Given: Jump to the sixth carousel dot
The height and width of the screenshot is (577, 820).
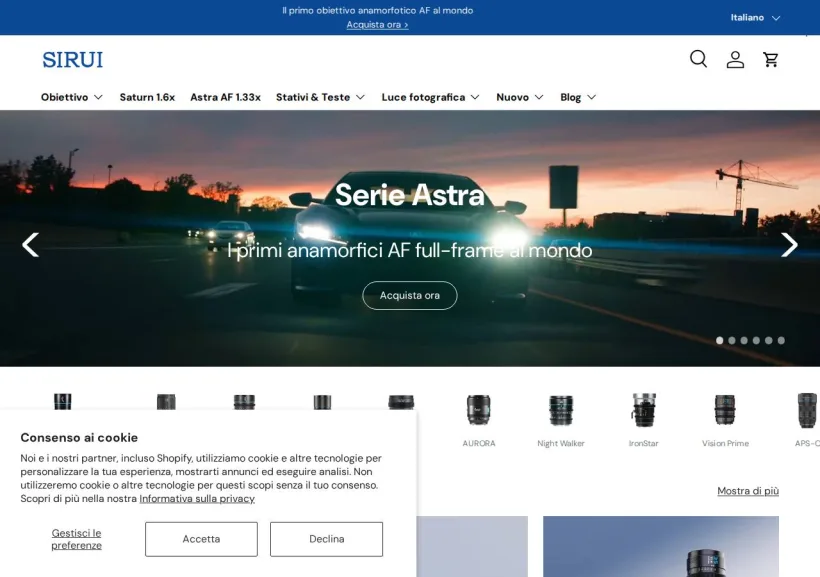Looking at the screenshot, I should click(x=781, y=341).
